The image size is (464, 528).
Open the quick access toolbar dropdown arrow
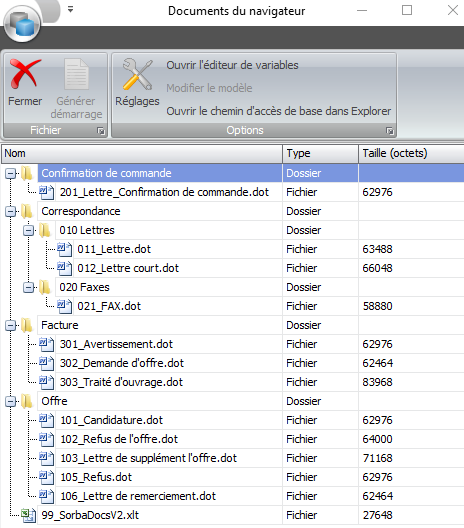click(x=70, y=9)
